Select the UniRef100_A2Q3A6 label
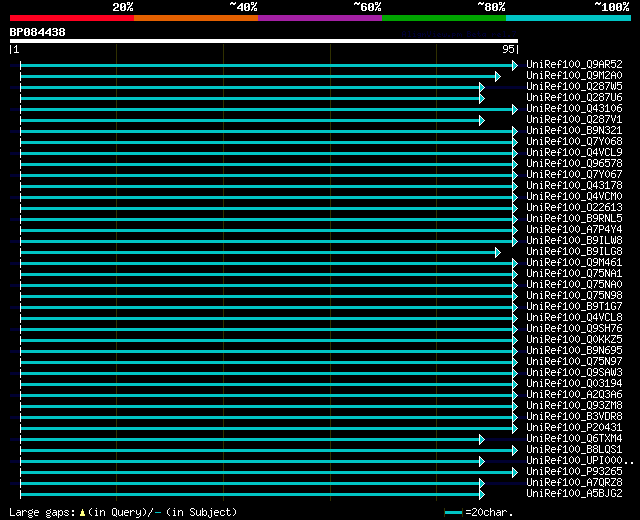The width and height of the screenshot is (640, 520). click(574, 395)
